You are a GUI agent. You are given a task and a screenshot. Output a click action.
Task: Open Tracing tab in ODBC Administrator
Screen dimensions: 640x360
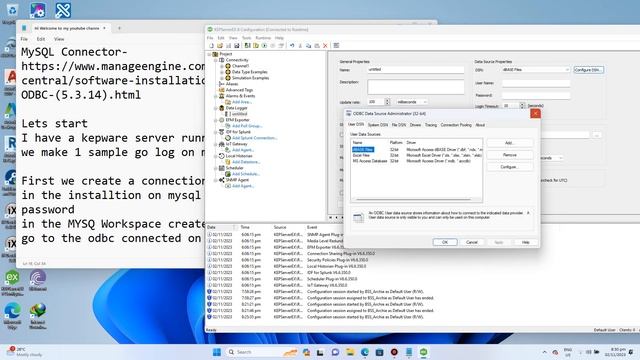431,125
